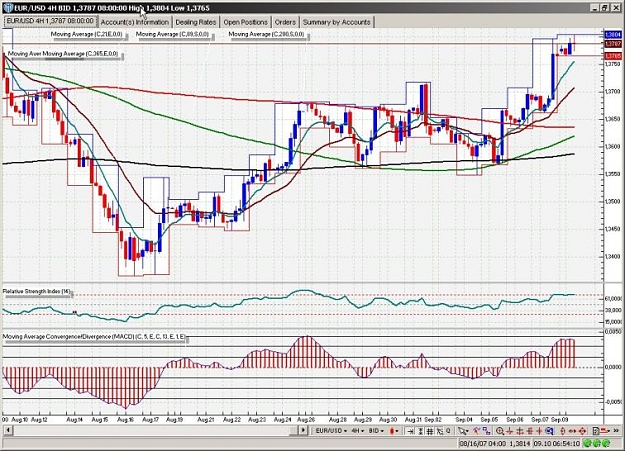Click the red tool icon before the overflow chevron
Image resolution: width=625 pixels, height=451 pixels.
pos(604,431)
